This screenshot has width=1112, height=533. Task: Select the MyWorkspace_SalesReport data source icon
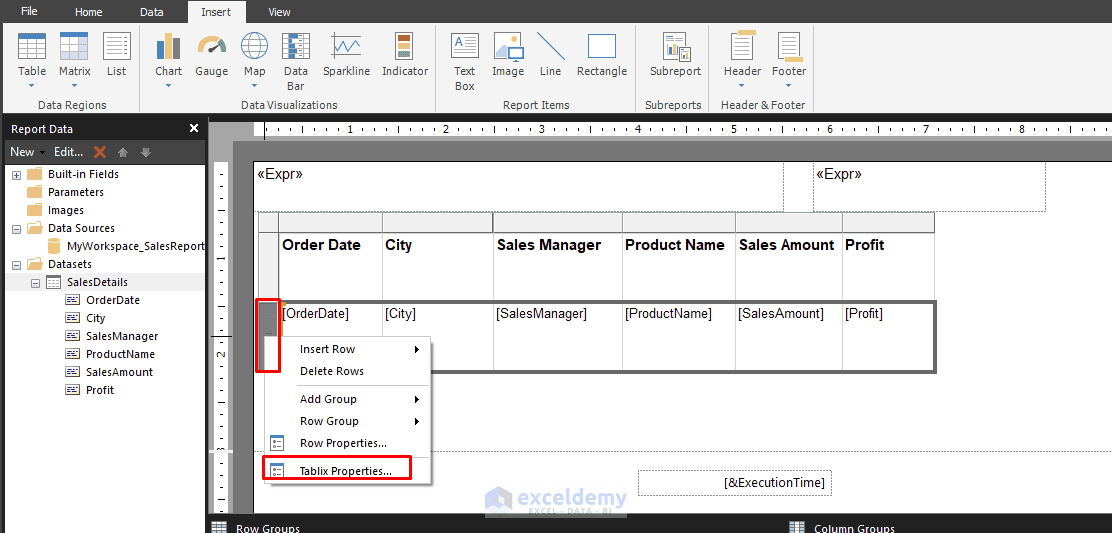[54, 246]
